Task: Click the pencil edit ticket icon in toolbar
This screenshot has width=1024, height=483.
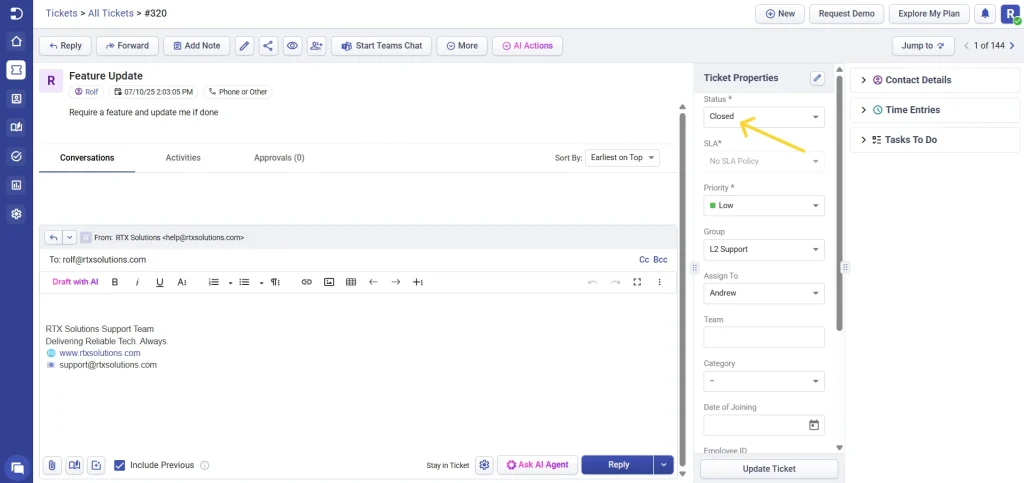Action: [244, 46]
